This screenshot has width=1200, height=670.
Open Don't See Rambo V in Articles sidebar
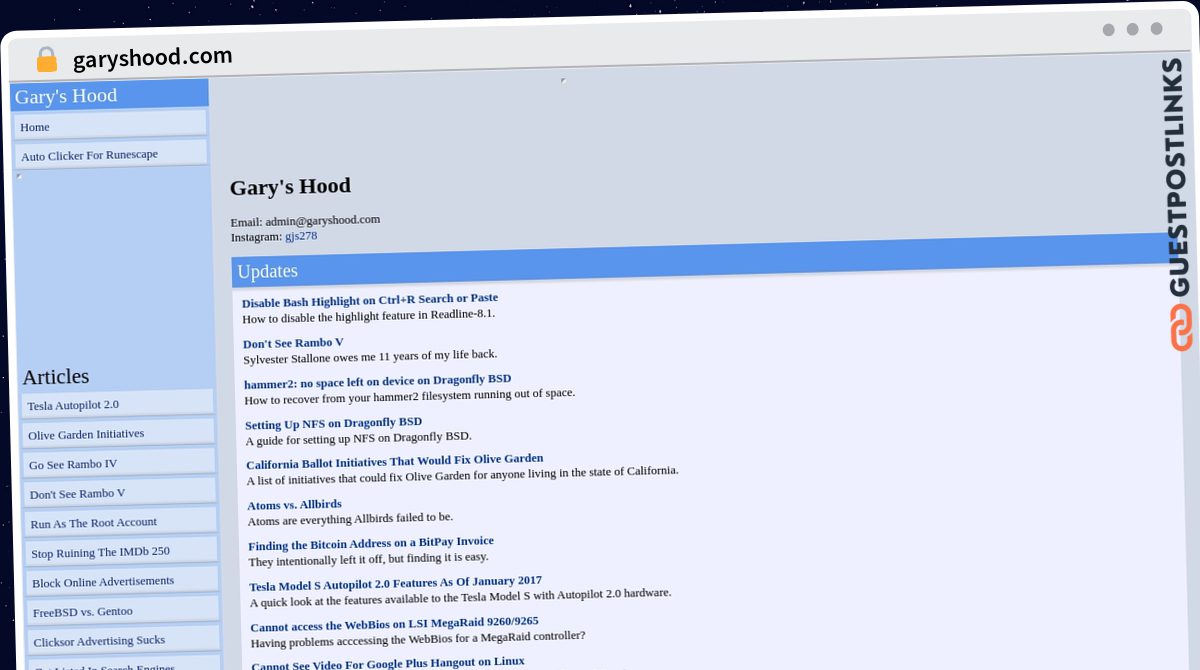(120, 492)
